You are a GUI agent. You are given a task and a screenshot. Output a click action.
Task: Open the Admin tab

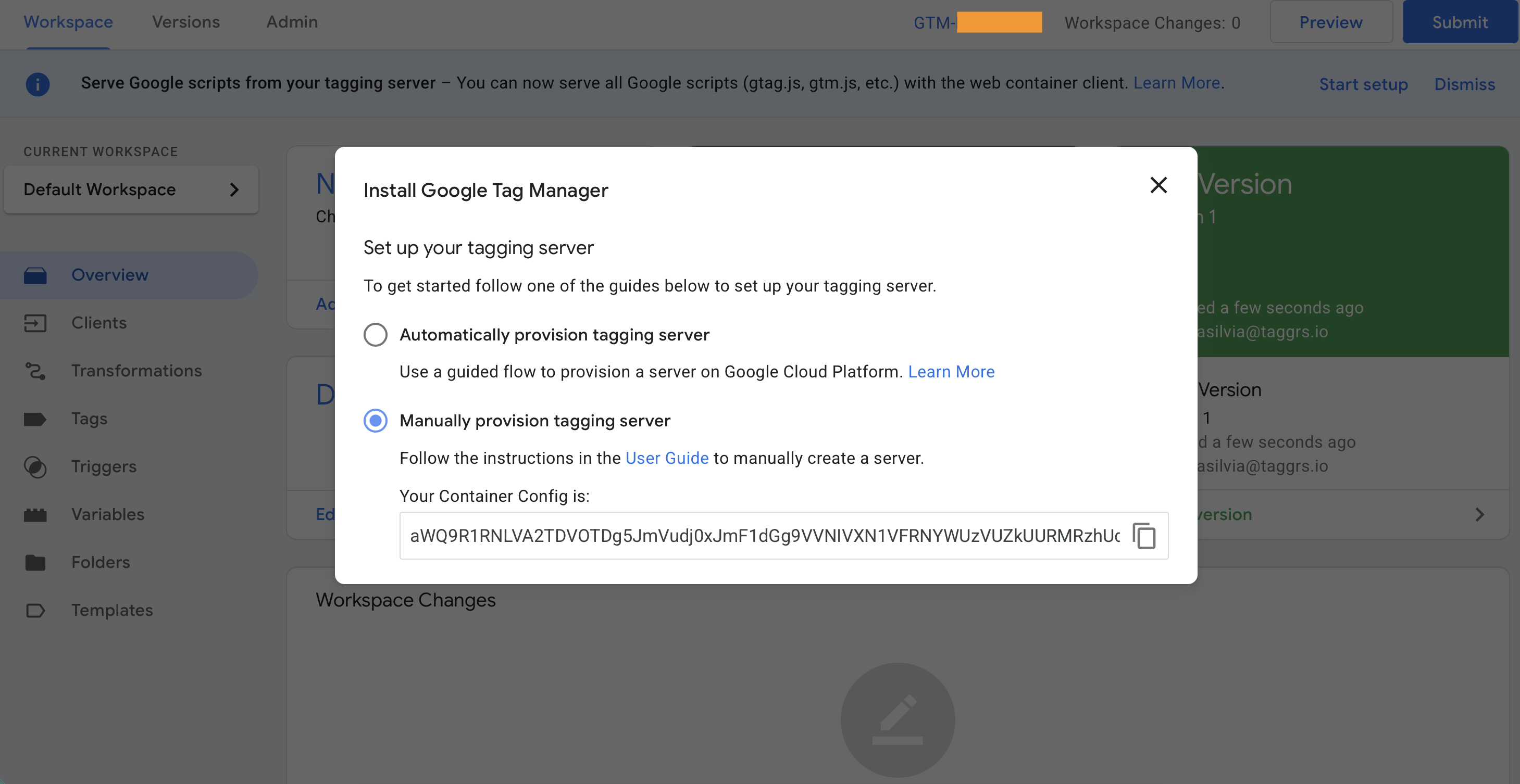pyautogui.click(x=292, y=22)
